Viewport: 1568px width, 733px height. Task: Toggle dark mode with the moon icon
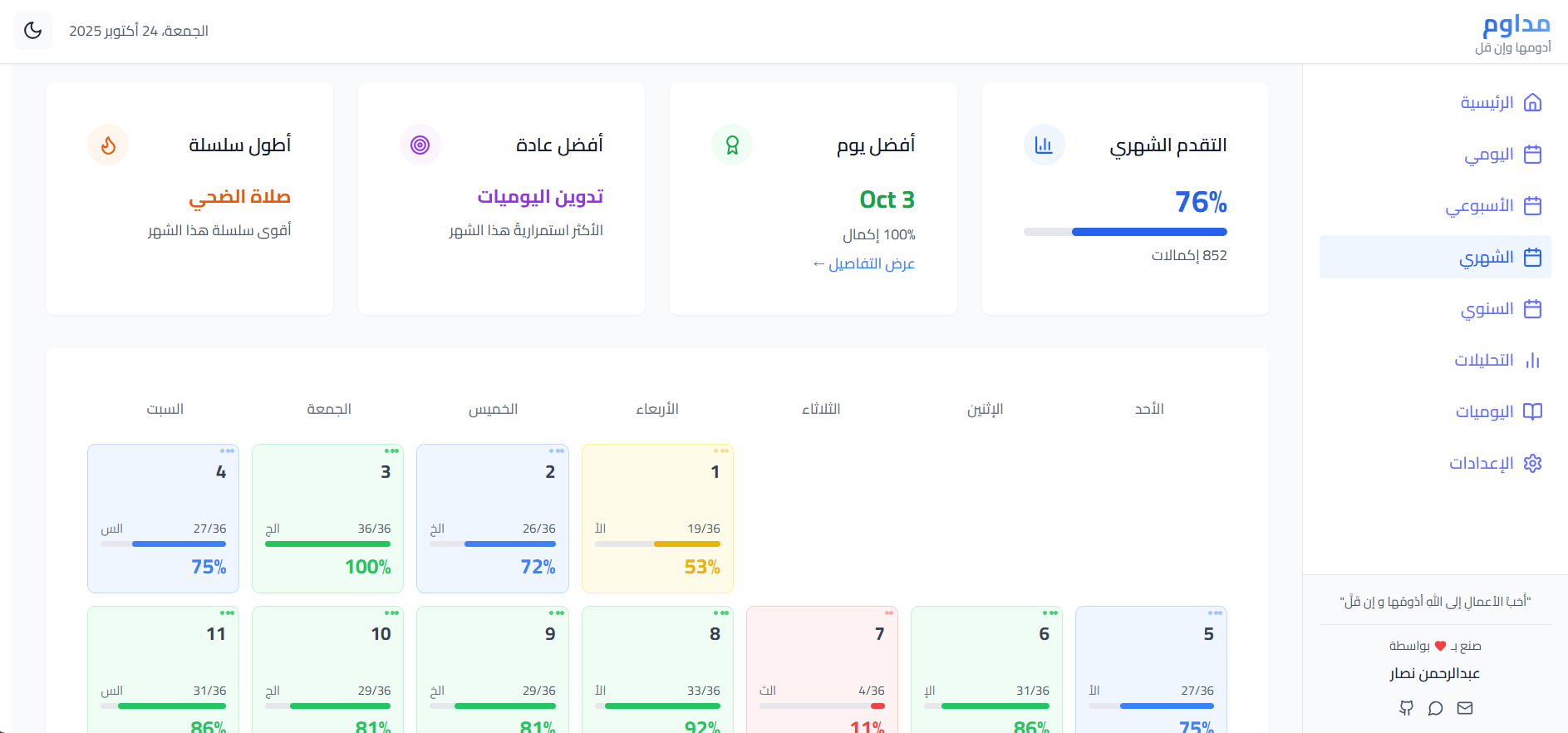32,30
